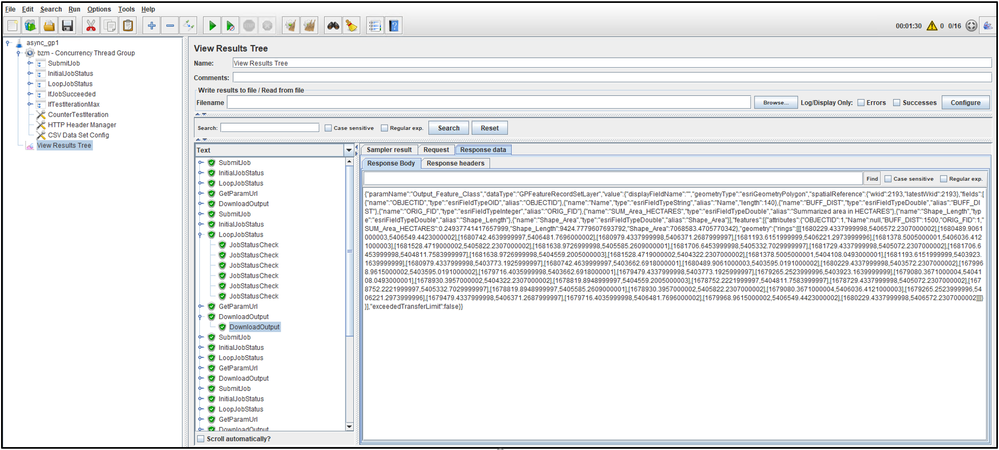The image size is (999, 450).
Task: Tick Case sensitive beside Find button
Action: 888,179
